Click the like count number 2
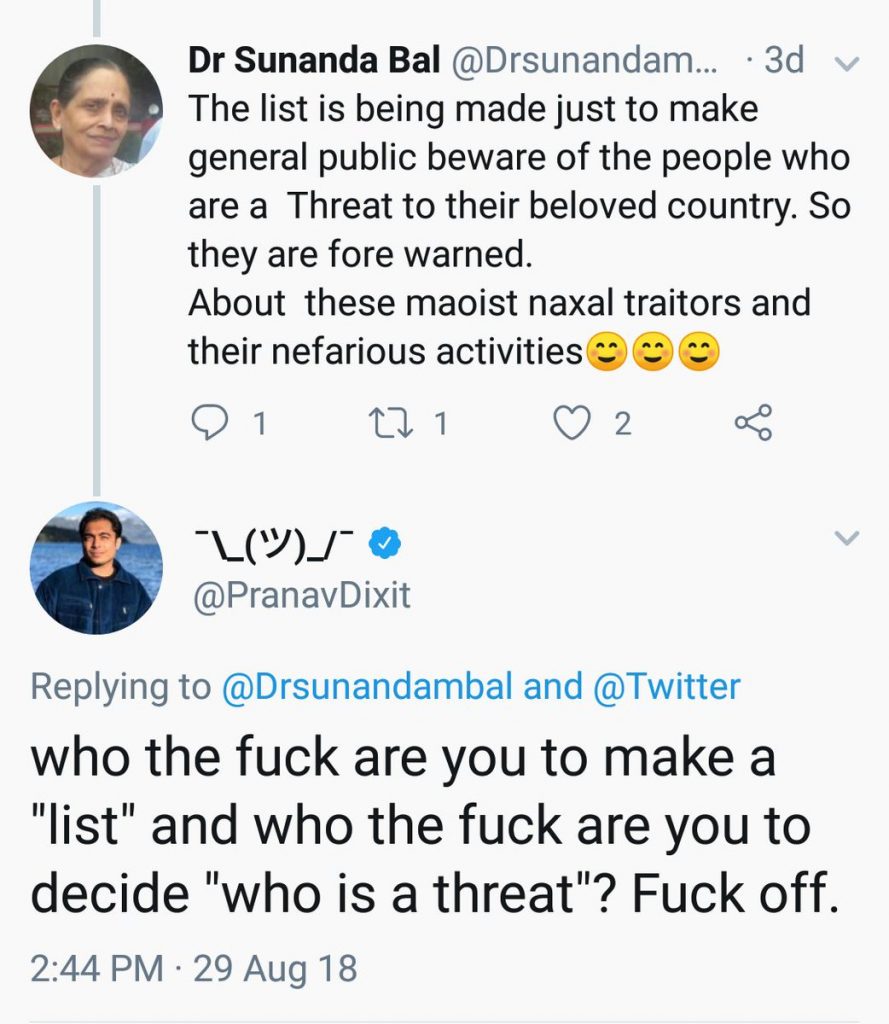The height and width of the screenshot is (1024, 889). click(622, 425)
